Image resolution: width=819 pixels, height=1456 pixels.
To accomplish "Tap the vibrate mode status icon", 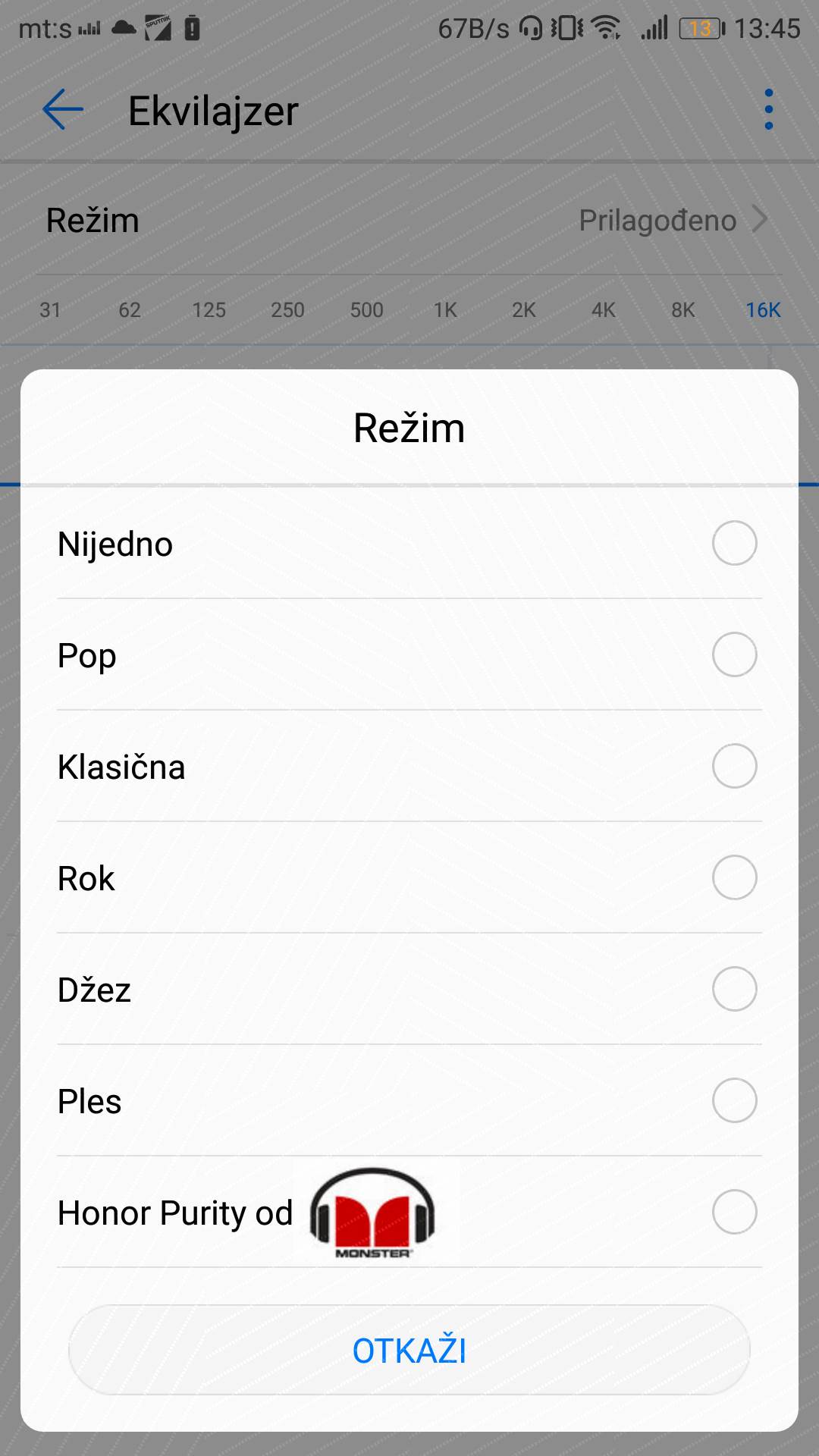I will coord(566,29).
